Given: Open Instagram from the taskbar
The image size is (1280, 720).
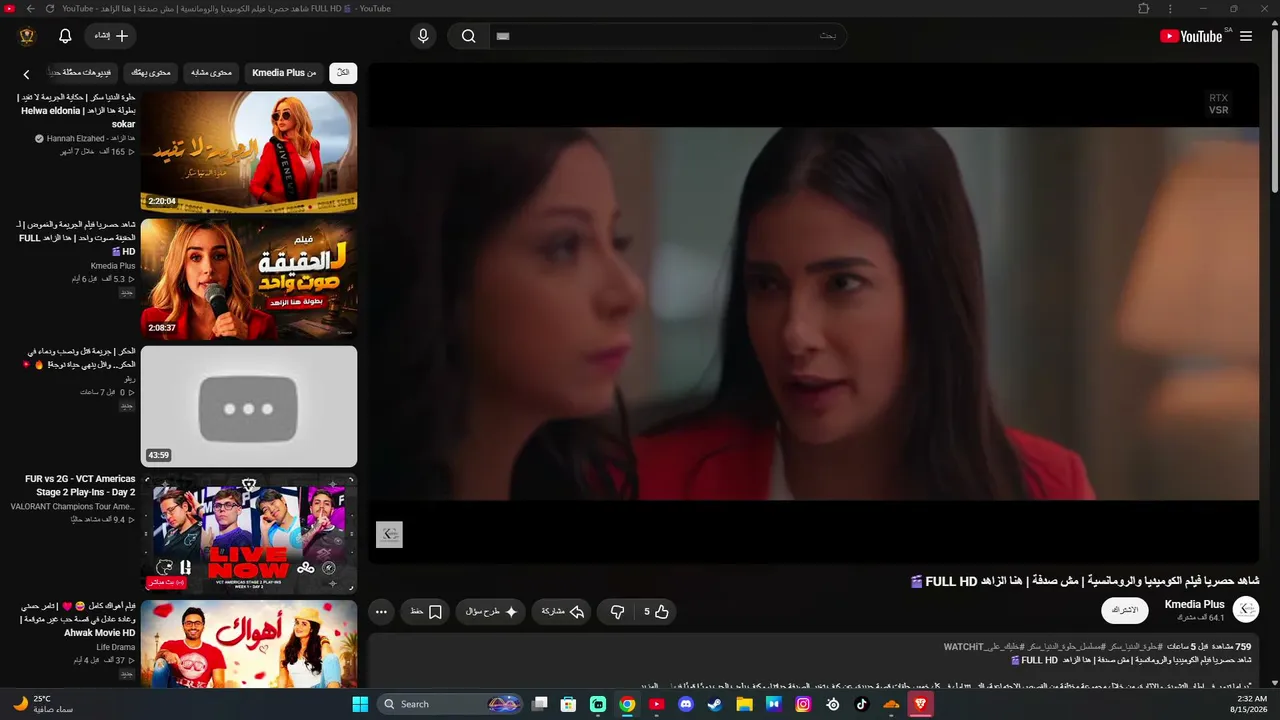Looking at the screenshot, I should (x=803, y=704).
